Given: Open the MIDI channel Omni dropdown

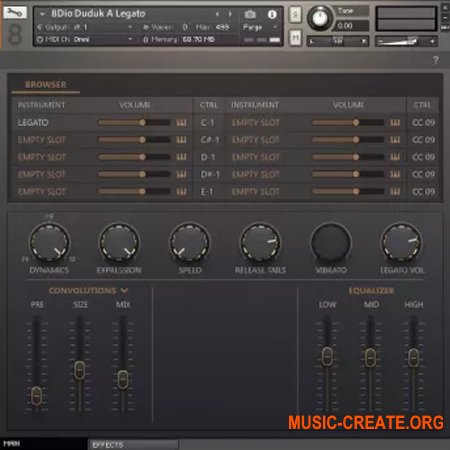Looking at the screenshot, I should click(x=86, y=39).
